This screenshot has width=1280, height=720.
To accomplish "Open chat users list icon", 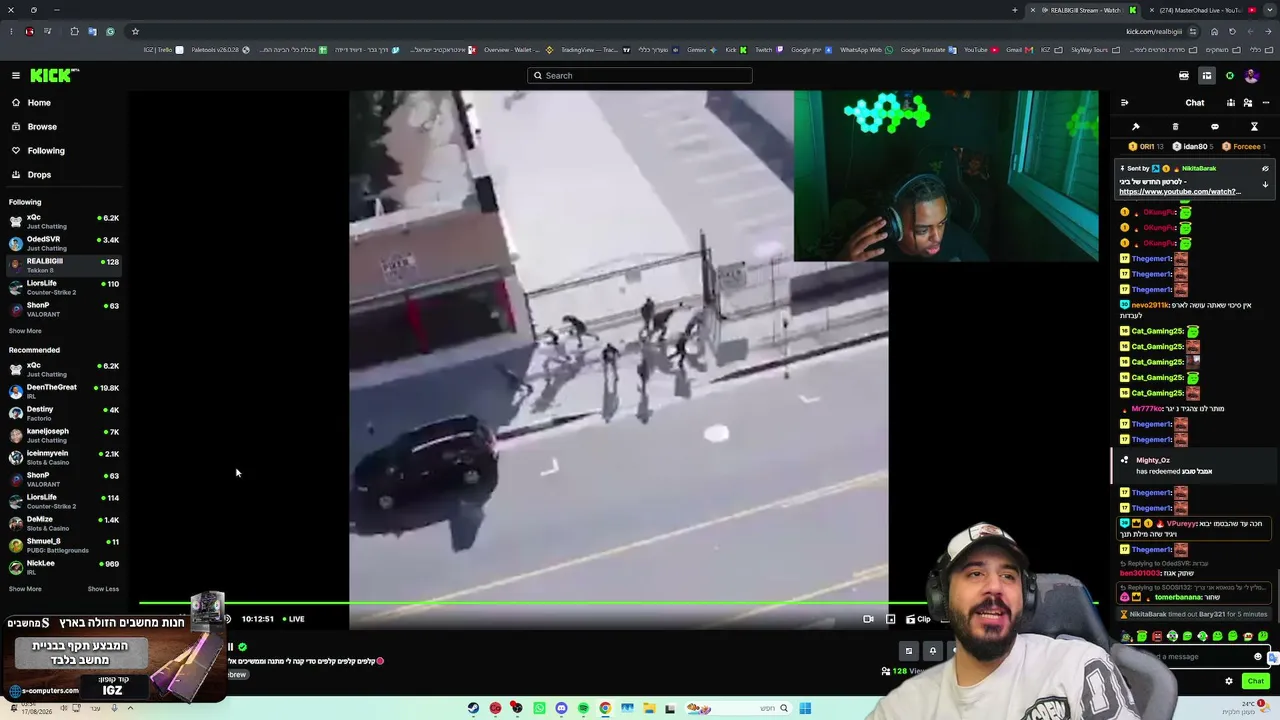I will pyautogui.click(x=1248, y=103).
